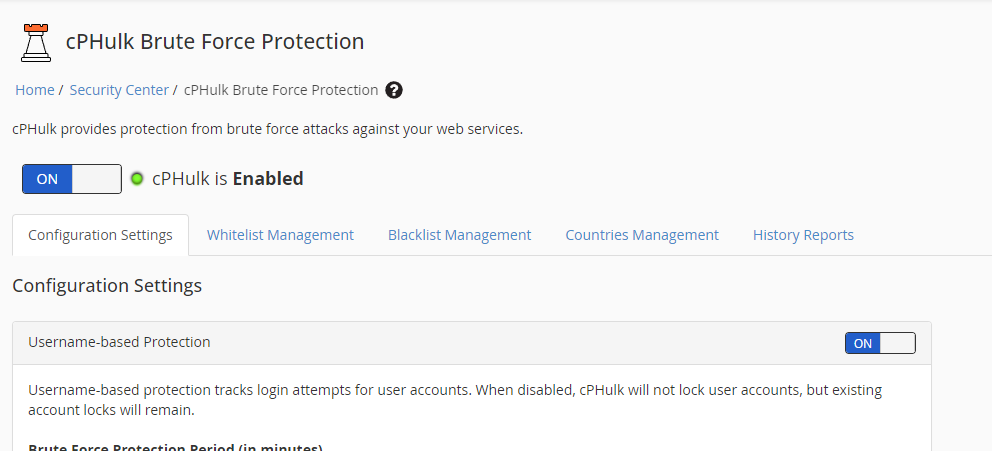Click the "cPHulk is Enabled" status text
Image resolution: width=992 pixels, height=451 pixels.
coord(227,179)
